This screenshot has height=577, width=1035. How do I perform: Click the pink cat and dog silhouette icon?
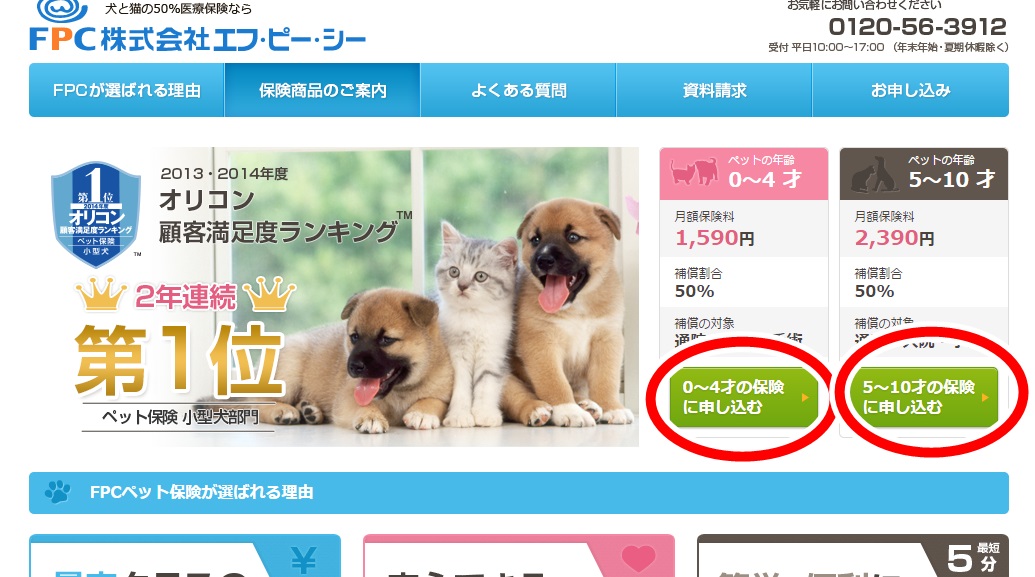[x=694, y=172]
